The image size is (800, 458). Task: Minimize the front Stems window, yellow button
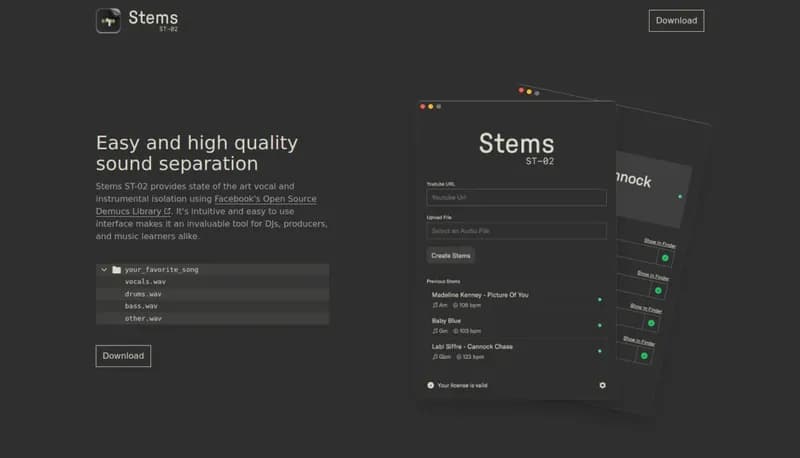pos(431,107)
